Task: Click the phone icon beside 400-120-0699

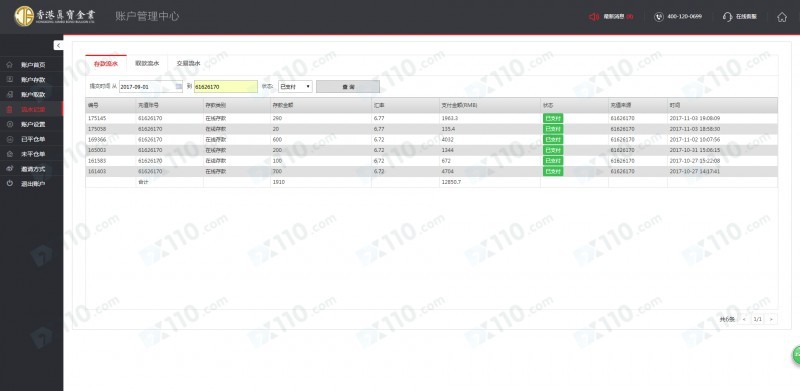Action: 659,17
